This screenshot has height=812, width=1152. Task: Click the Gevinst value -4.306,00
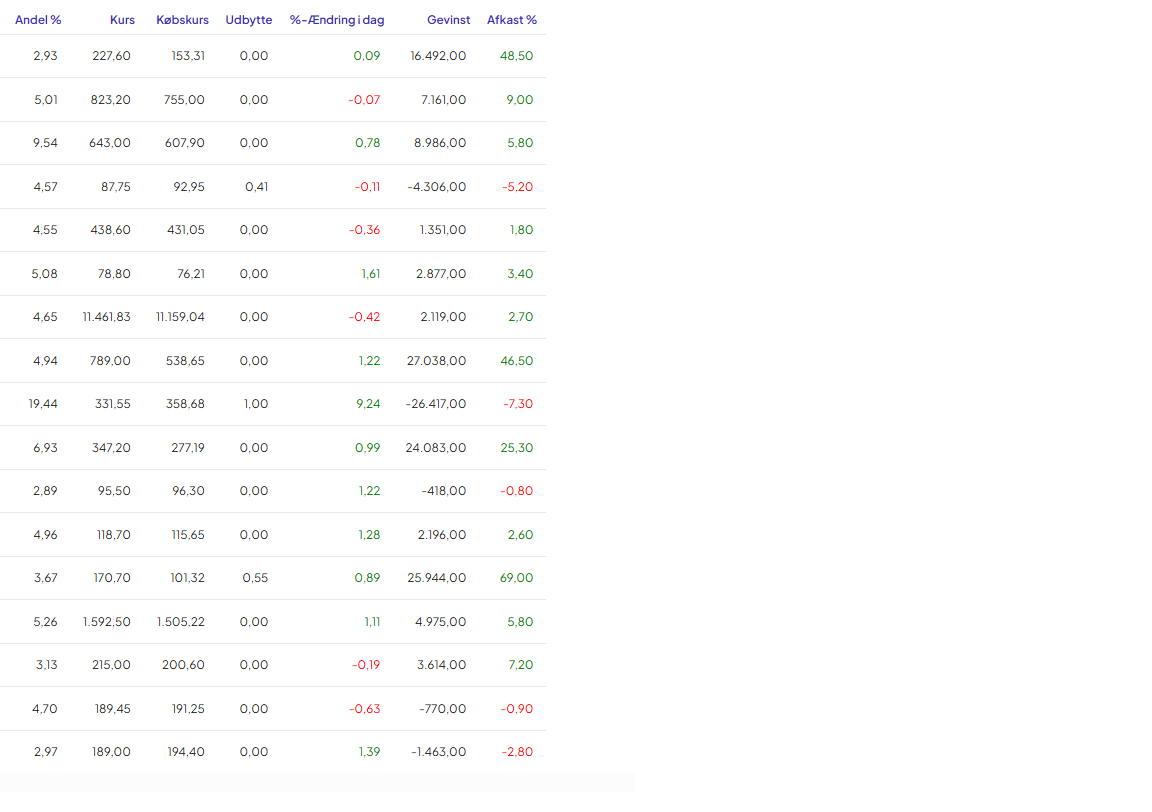[x=437, y=187]
